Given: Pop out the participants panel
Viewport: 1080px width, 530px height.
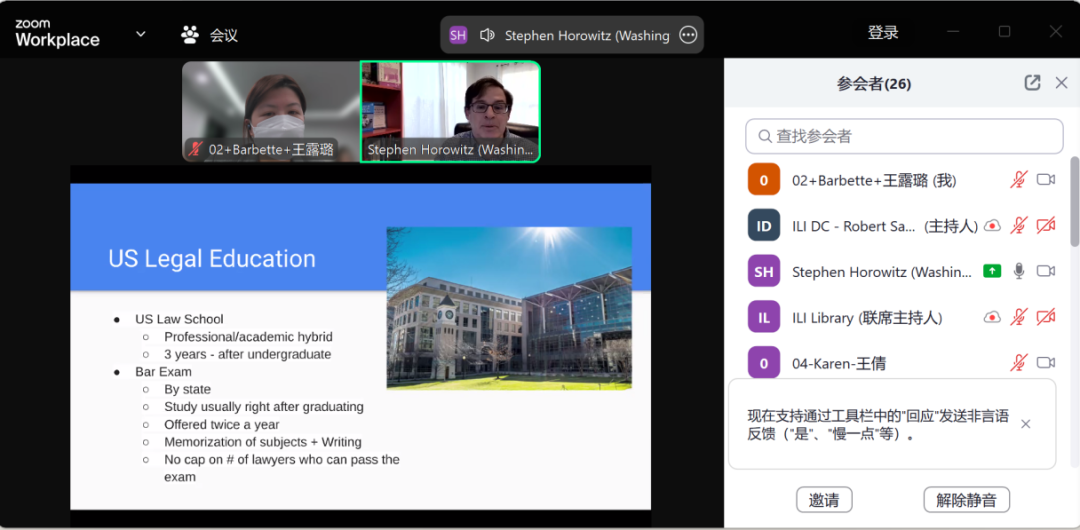Looking at the screenshot, I should tap(1032, 83).
